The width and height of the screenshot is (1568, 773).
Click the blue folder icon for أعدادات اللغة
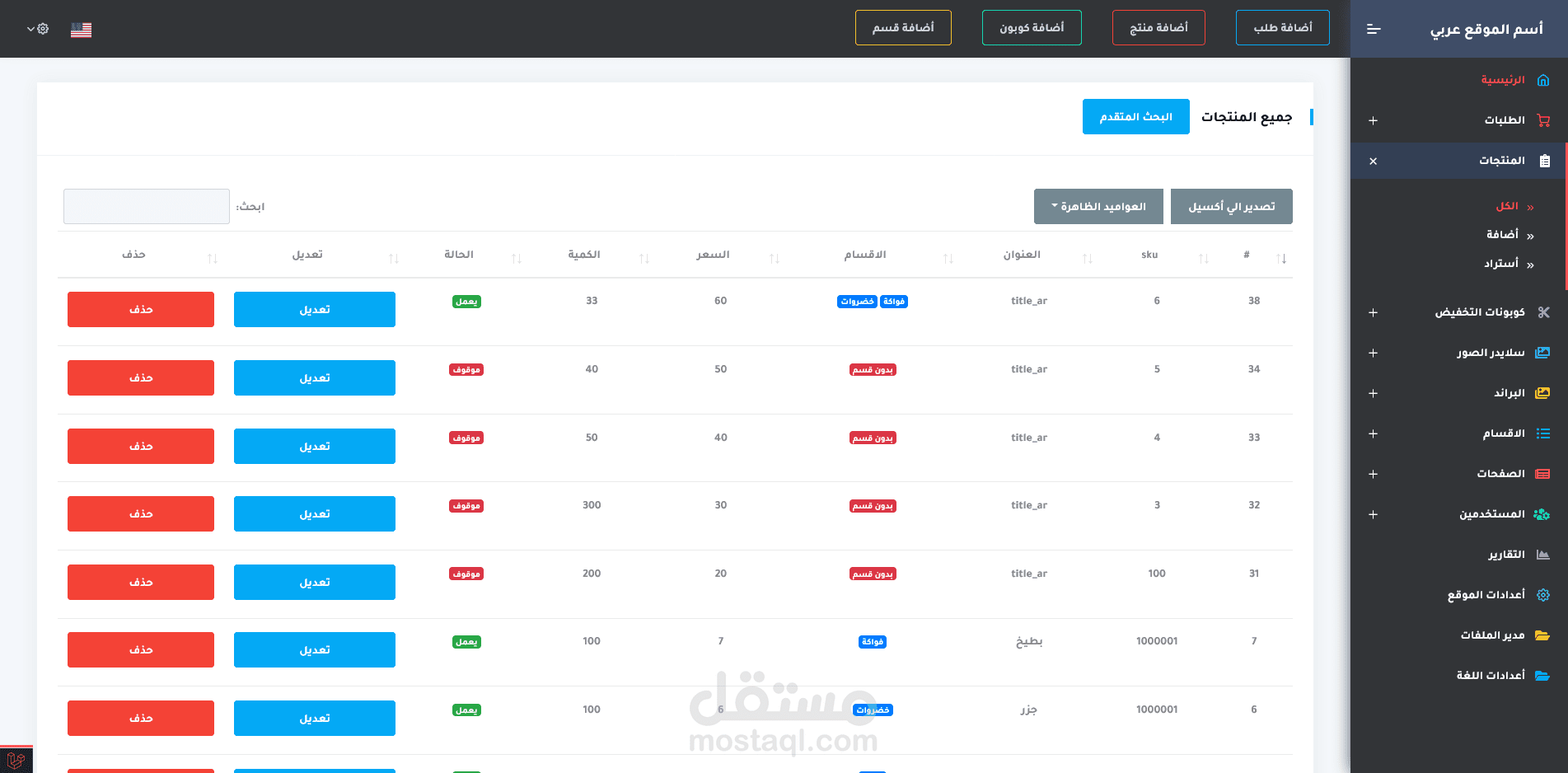click(x=1542, y=676)
